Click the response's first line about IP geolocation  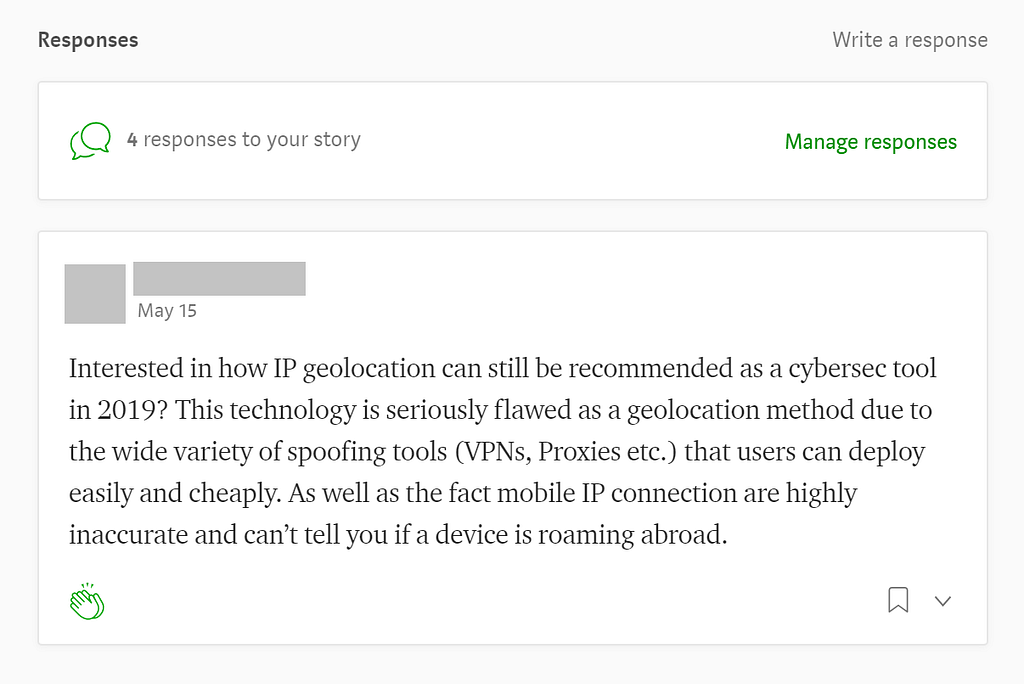pyautogui.click(x=502, y=368)
